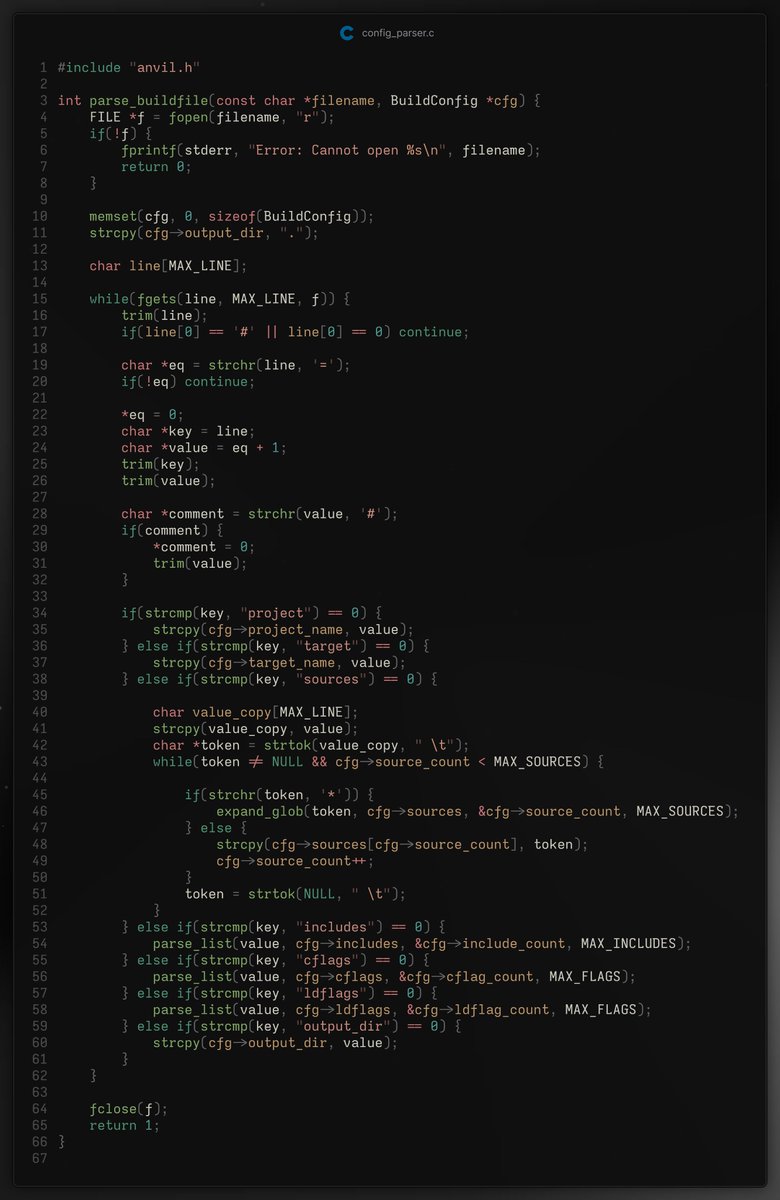
Task: Click the parse_buildfile function name
Action: (x=149, y=100)
